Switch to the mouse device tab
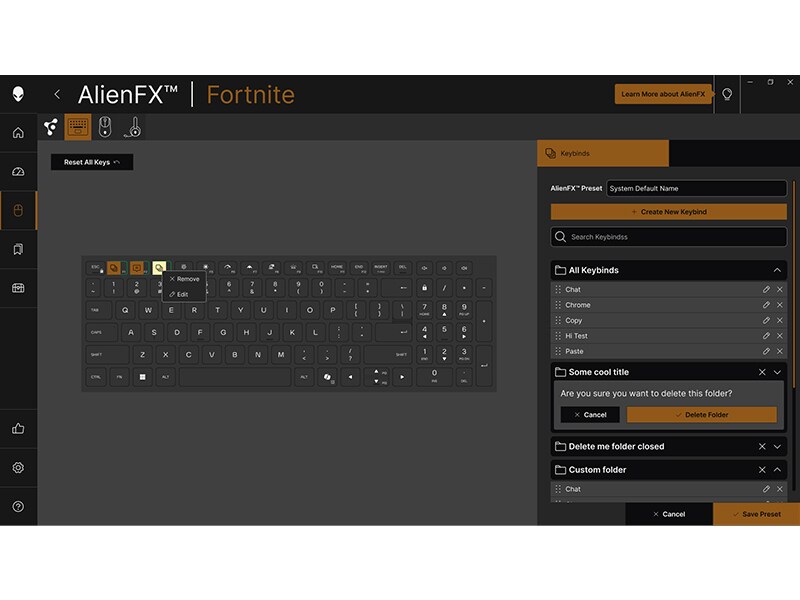 pyautogui.click(x=105, y=127)
